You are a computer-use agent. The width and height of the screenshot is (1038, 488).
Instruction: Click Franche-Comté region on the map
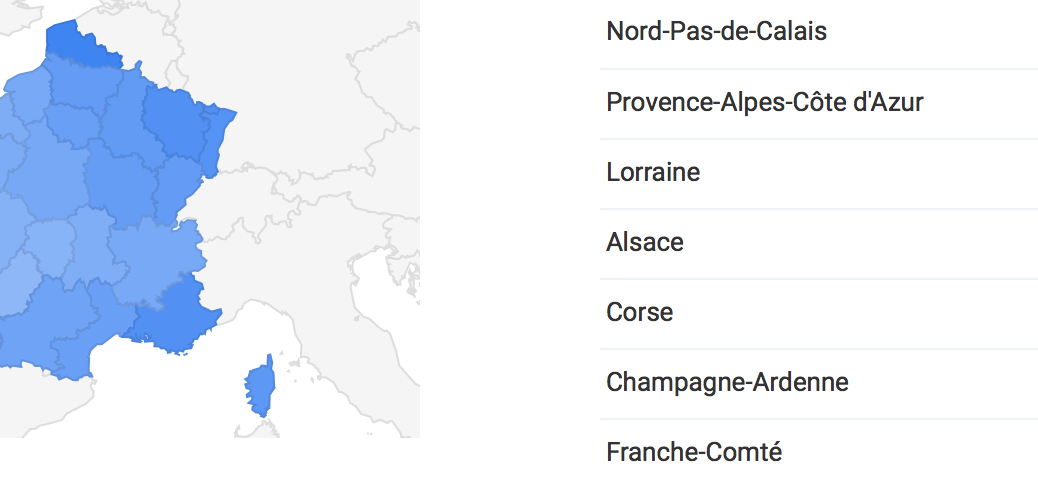coord(175,185)
